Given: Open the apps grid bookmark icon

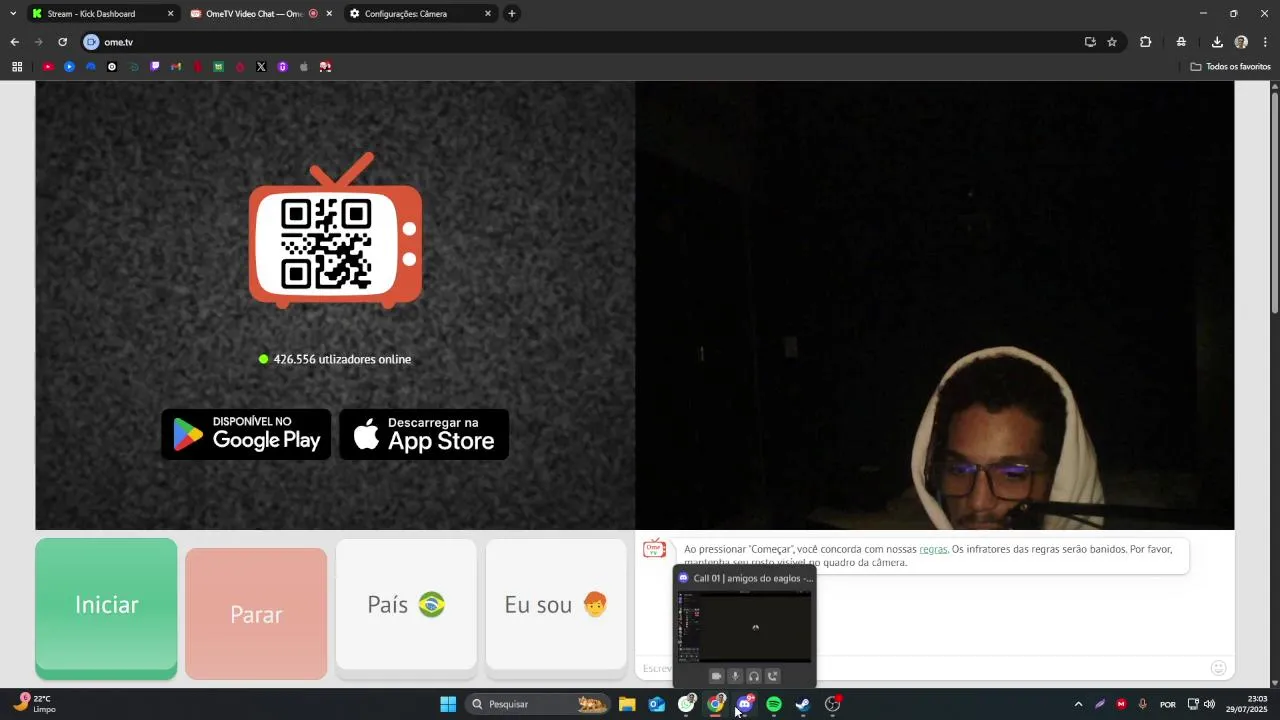Looking at the screenshot, I should click(x=17, y=67).
